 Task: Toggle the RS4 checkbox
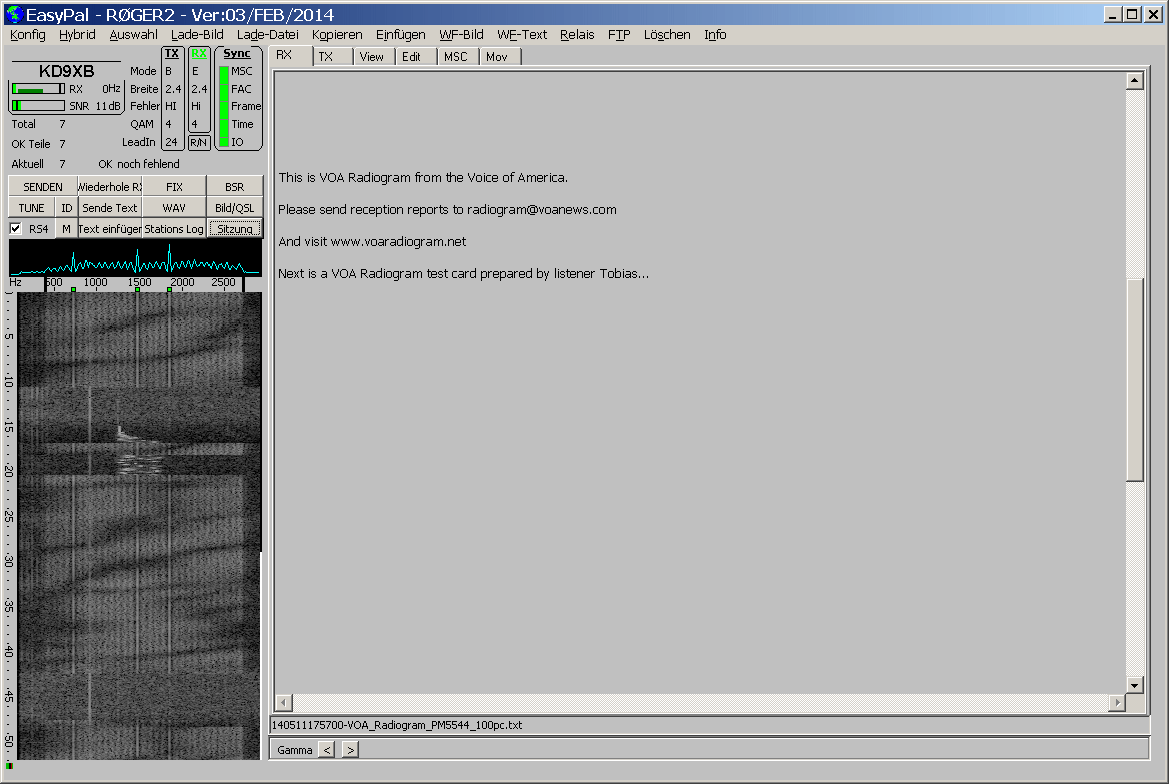coord(16,229)
